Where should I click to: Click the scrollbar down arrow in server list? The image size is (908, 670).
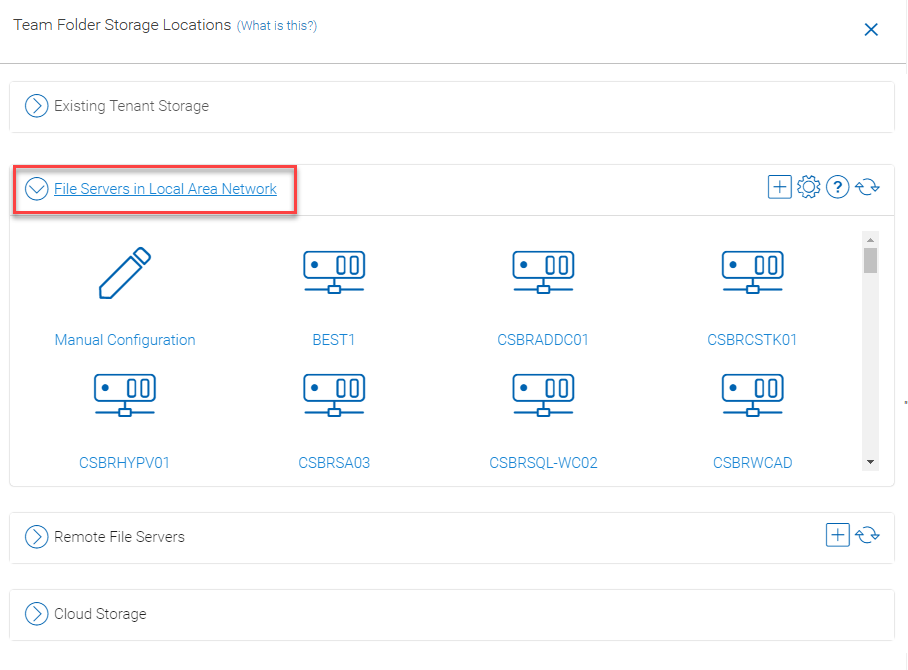[x=870, y=462]
